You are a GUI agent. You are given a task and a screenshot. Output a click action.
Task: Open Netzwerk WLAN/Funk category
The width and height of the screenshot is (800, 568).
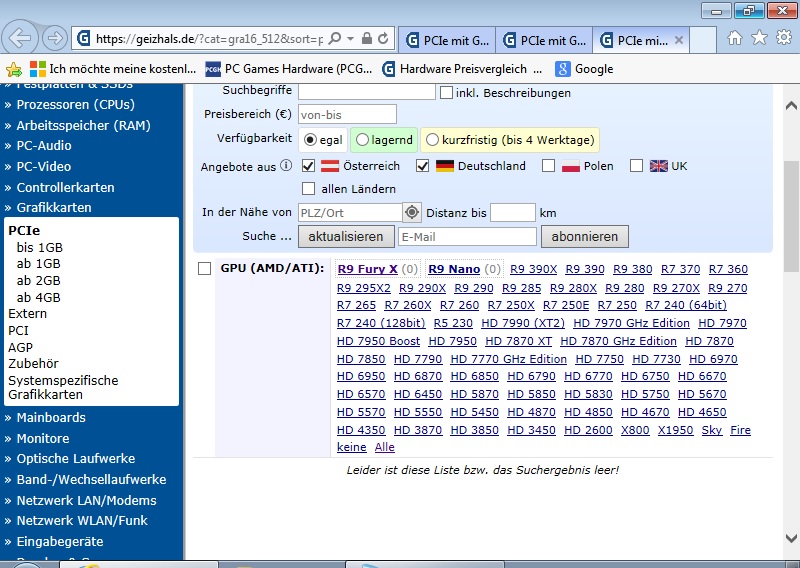tap(82, 521)
